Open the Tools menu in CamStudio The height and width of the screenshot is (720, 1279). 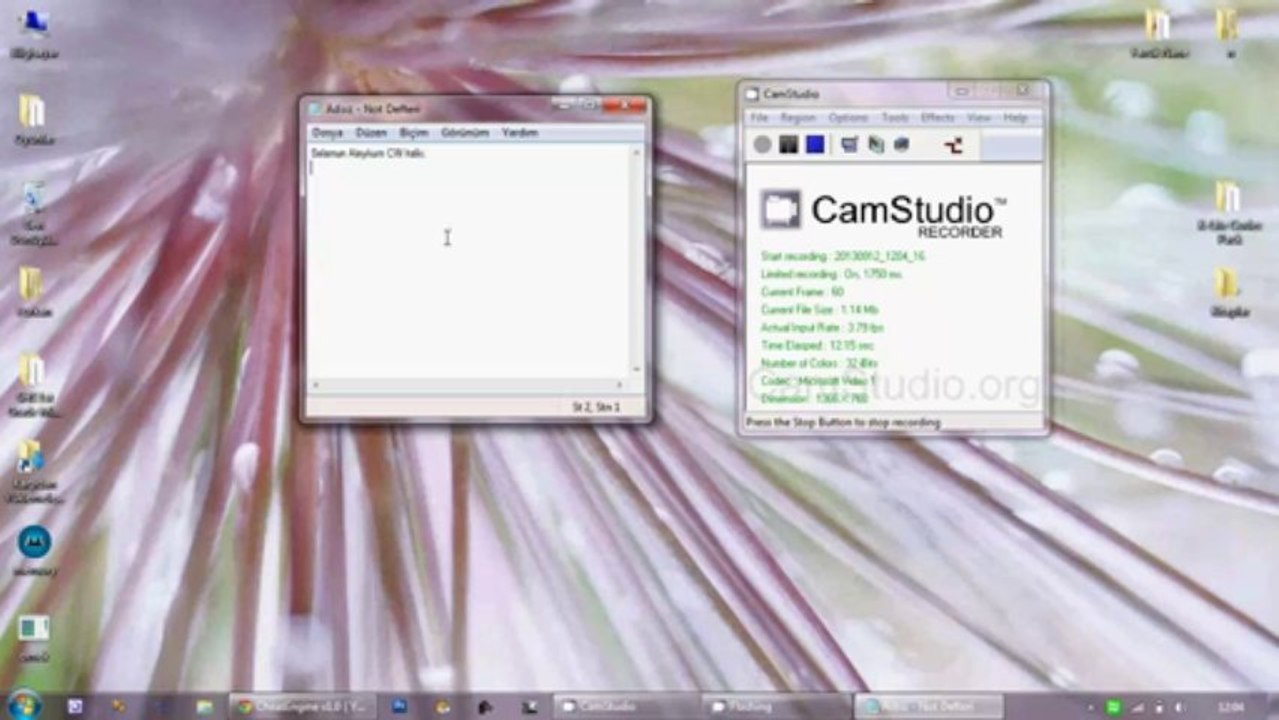894,118
